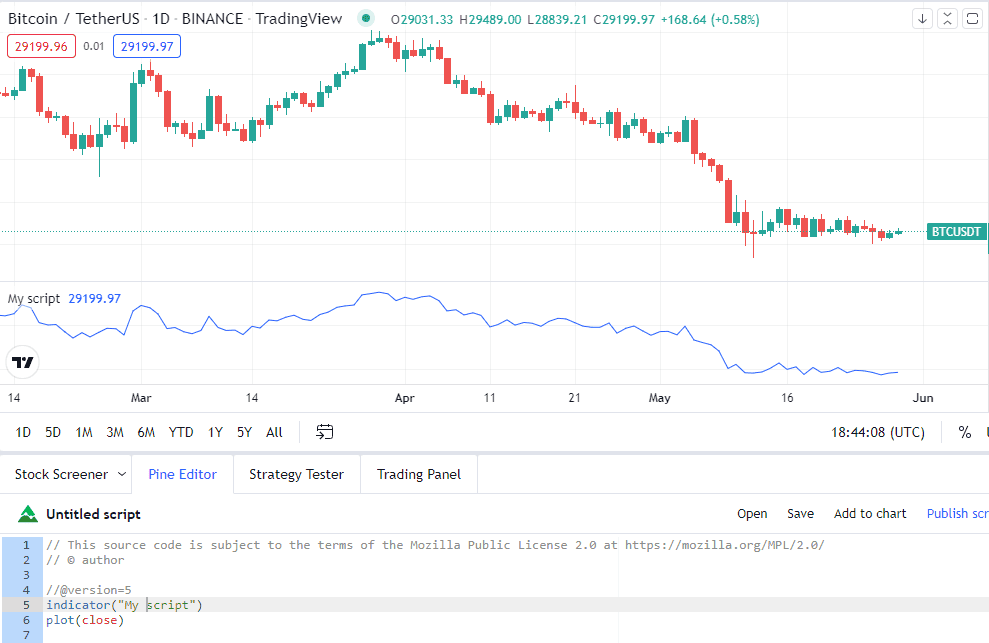Image resolution: width=989 pixels, height=643 pixels.
Task: Open the Pine Editor tab
Action: tap(182, 475)
